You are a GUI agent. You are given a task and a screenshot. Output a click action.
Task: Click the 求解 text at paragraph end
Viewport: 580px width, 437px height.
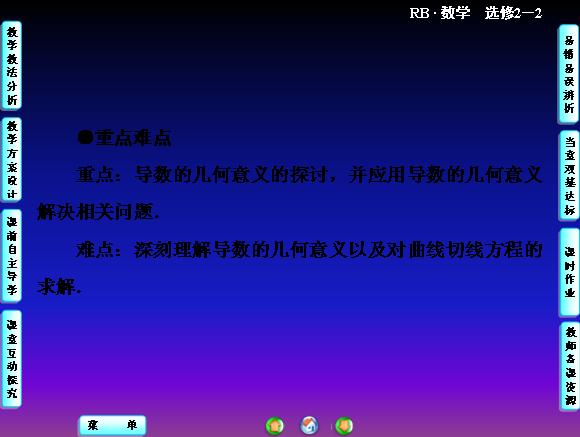(59, 287)
